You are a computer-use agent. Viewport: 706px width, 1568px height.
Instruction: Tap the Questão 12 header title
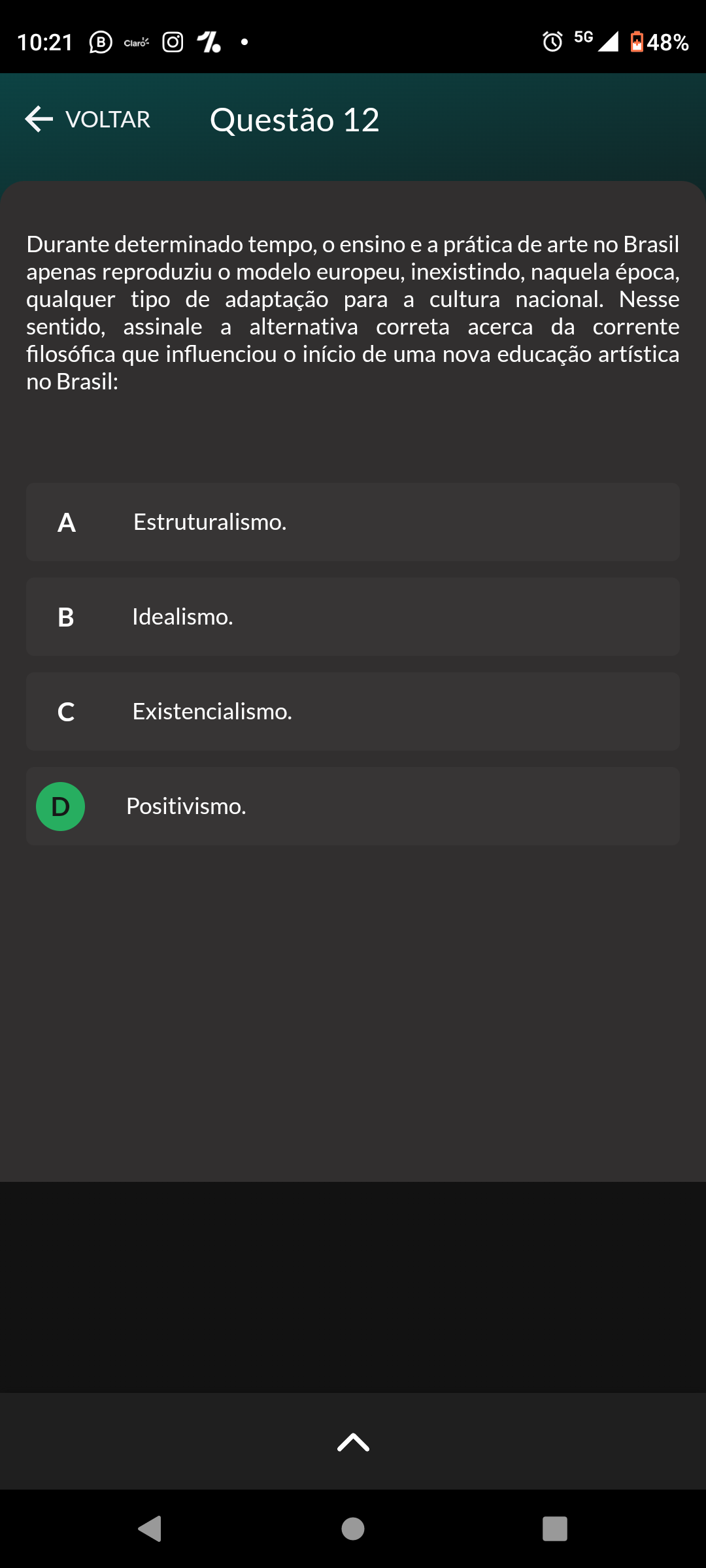295,120
